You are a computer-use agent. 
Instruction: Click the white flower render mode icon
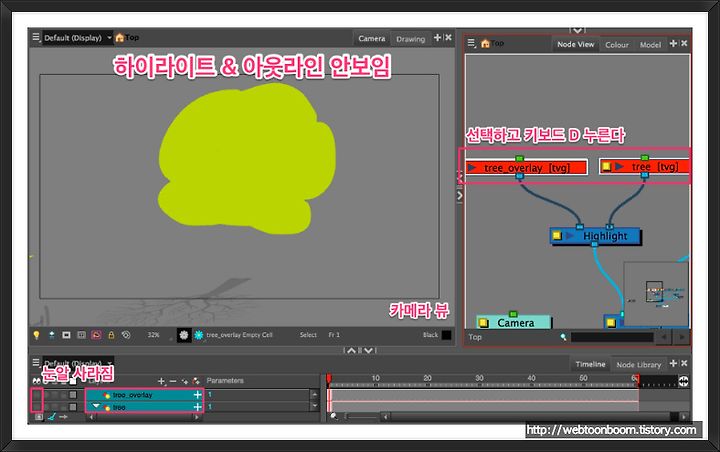pos(184,335)
